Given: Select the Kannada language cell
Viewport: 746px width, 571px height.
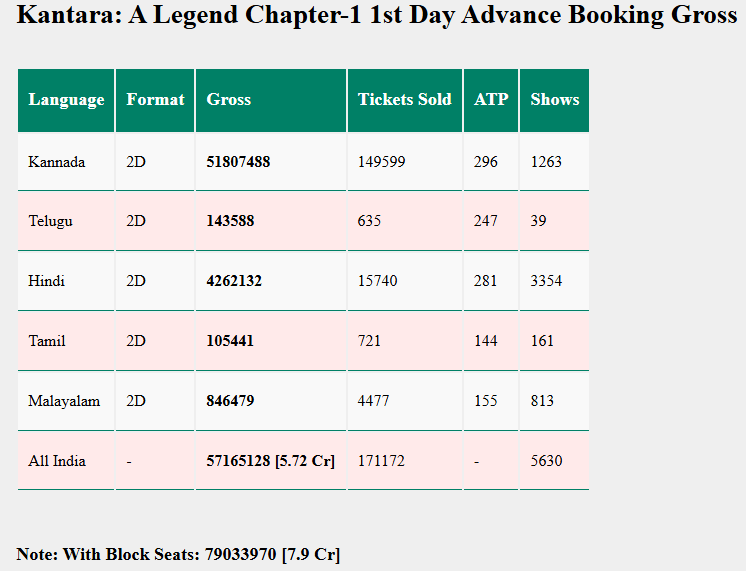Looking at the screenshot, I should pos(57,162).
